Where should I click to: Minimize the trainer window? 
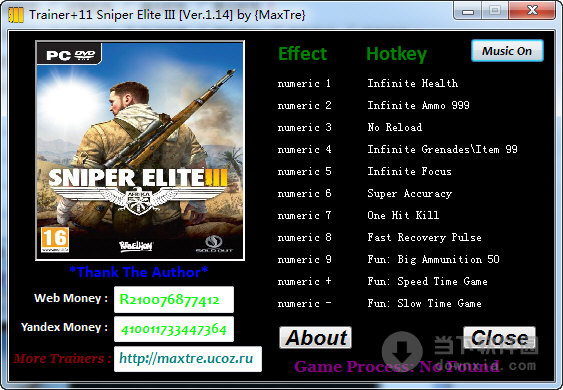tap(467, 10)
